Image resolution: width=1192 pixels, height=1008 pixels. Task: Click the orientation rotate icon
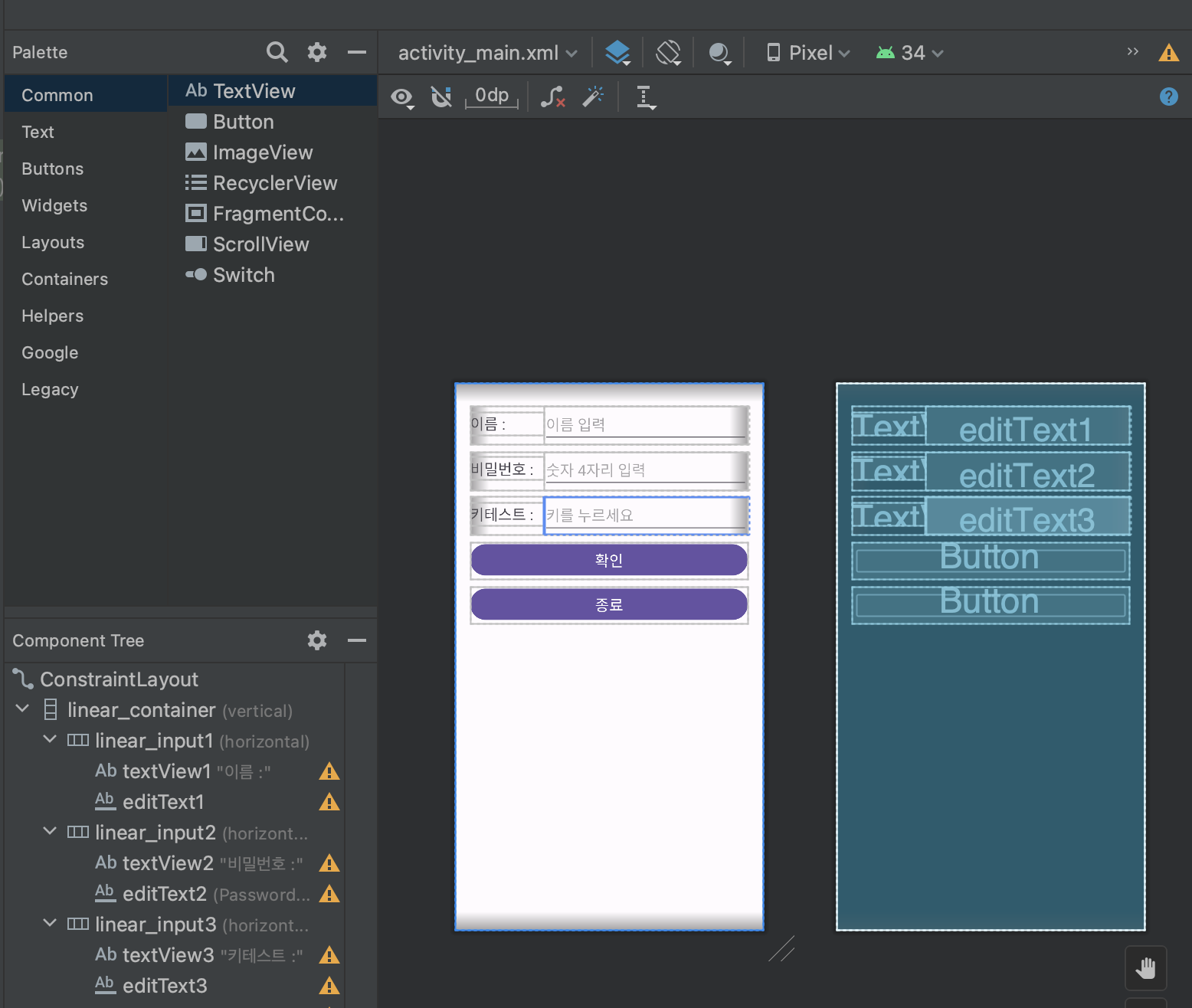pyautogui.click(x=668, y=52)
